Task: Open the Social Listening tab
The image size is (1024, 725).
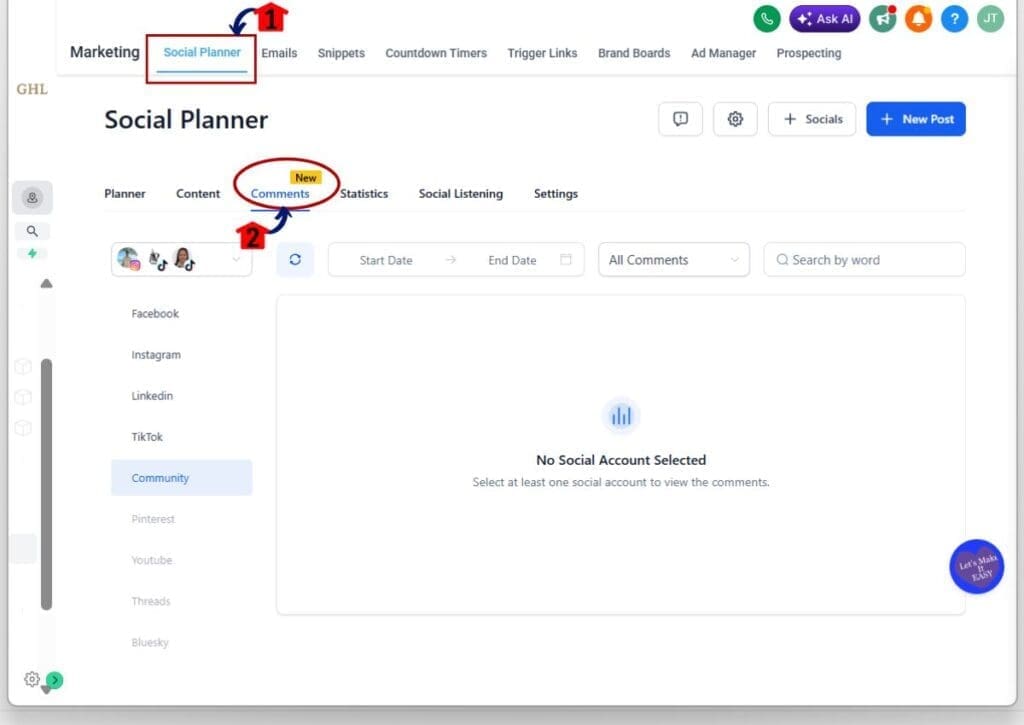Action: point(460,193)
